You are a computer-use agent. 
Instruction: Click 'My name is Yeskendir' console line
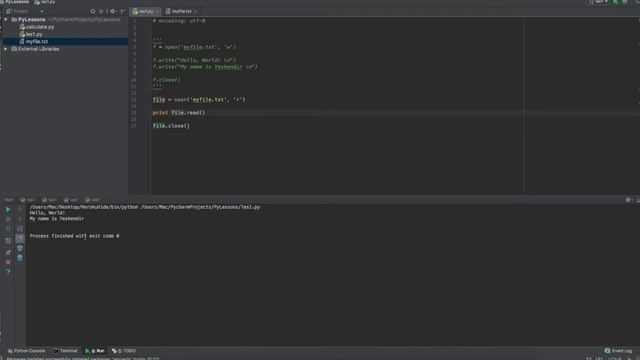(57, 218)
